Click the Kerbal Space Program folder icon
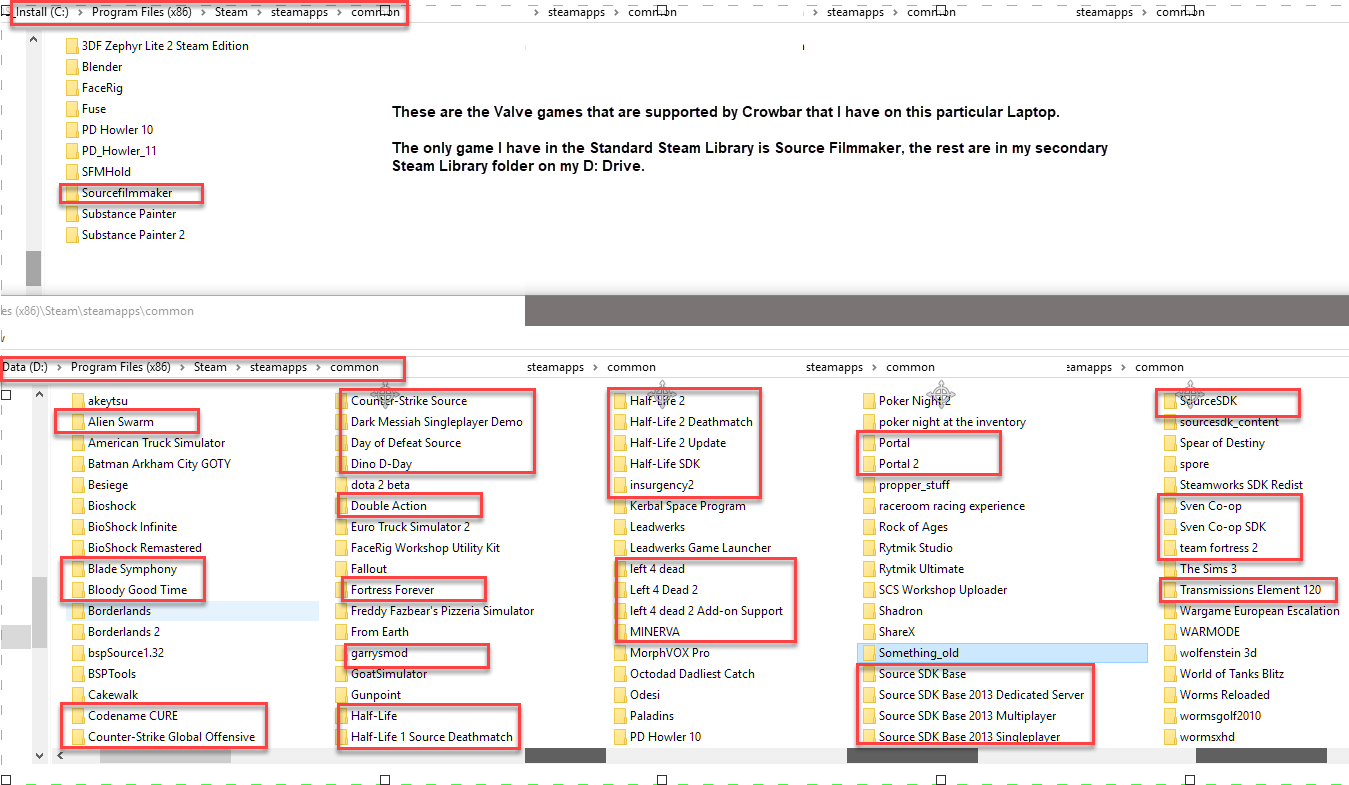 620,506
